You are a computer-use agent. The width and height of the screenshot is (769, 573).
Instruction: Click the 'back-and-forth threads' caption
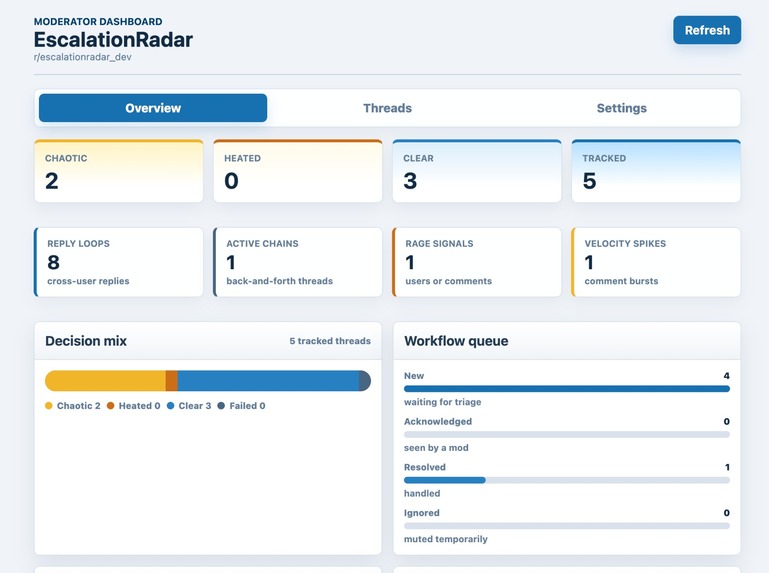pyautogui.click(x=280, y=281)
